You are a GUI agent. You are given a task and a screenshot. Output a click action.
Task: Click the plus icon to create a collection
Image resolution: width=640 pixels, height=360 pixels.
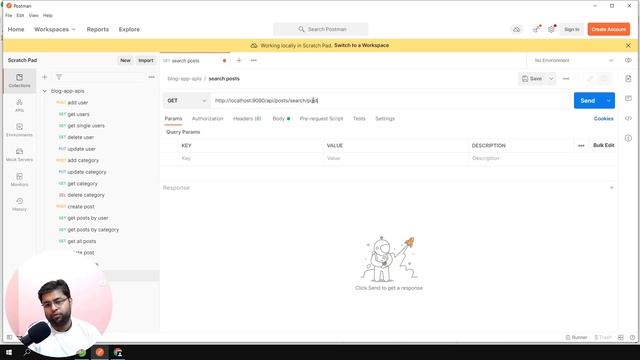(x=44, y=77)
